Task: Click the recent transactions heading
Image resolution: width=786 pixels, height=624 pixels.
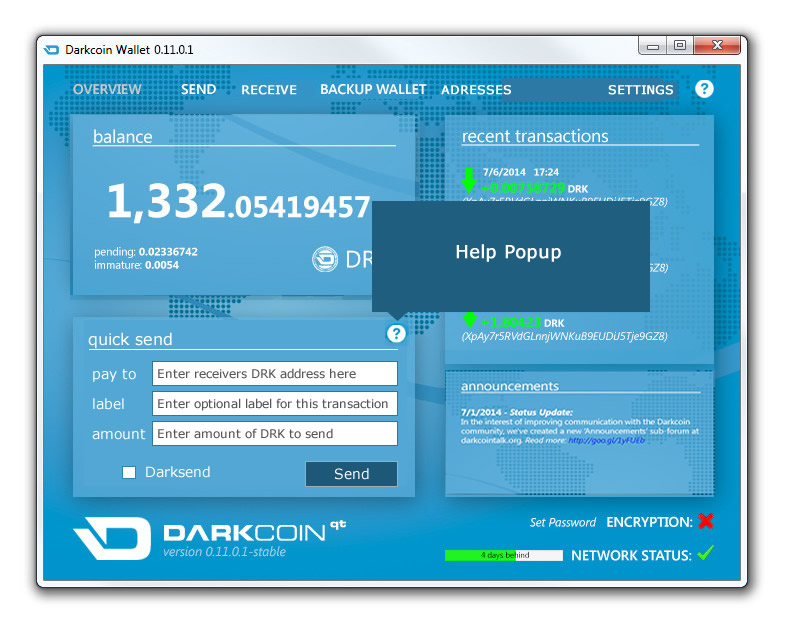Action: point(535,136)
